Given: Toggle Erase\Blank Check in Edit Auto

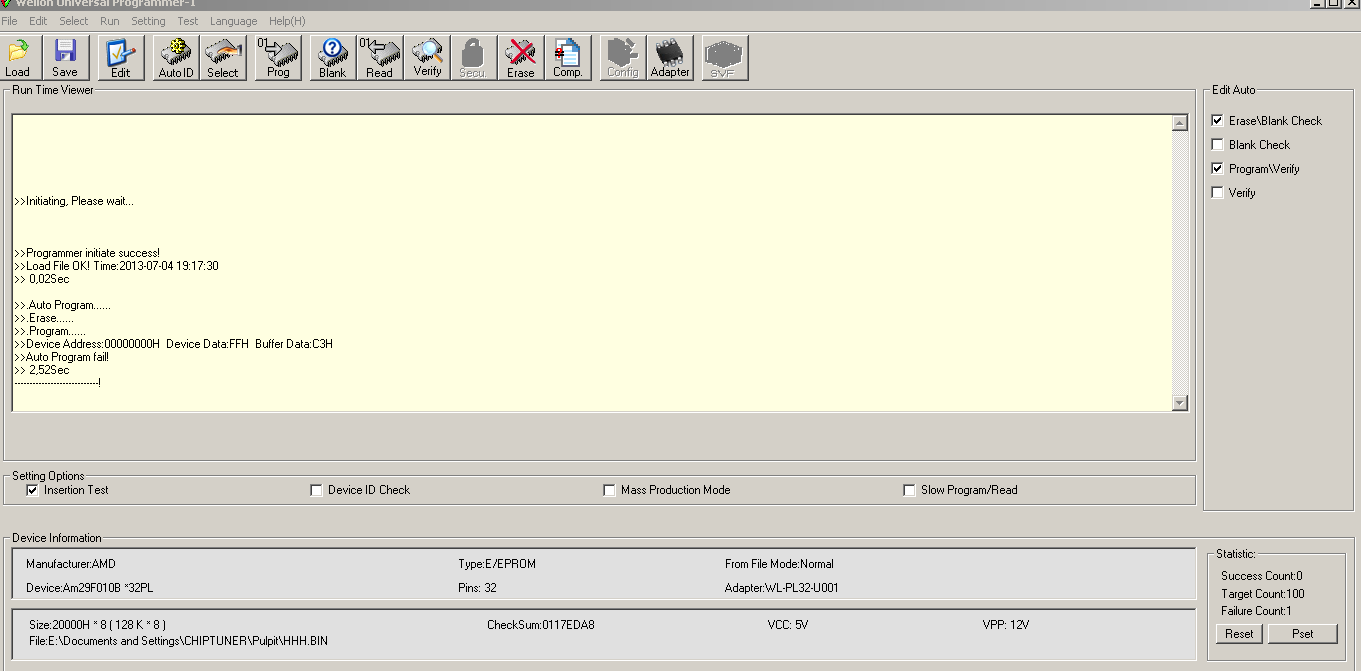Looking at the screenshot, I should [x=1218, y=120].
